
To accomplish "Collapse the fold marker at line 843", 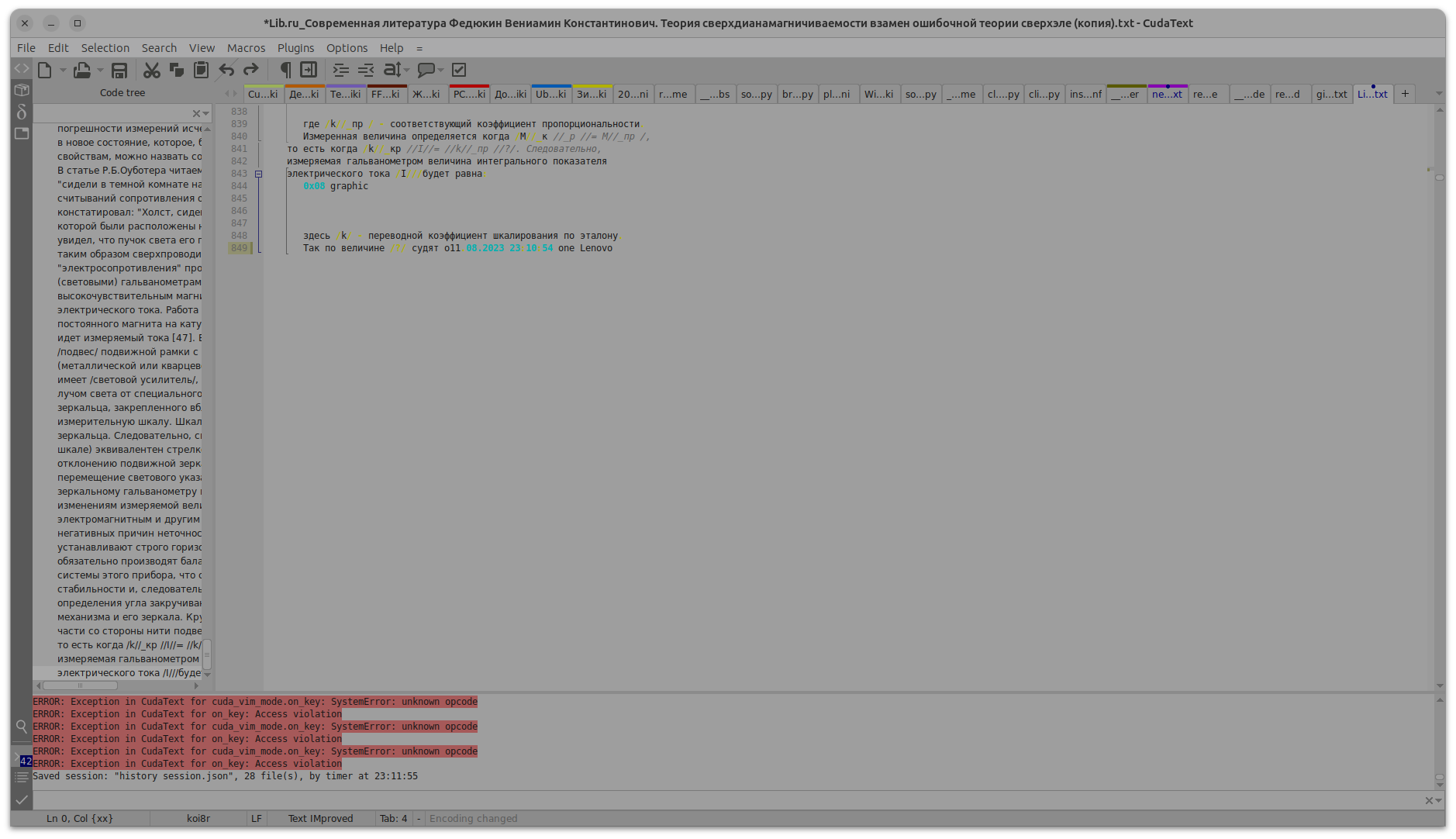I will [x=259, y=174].
